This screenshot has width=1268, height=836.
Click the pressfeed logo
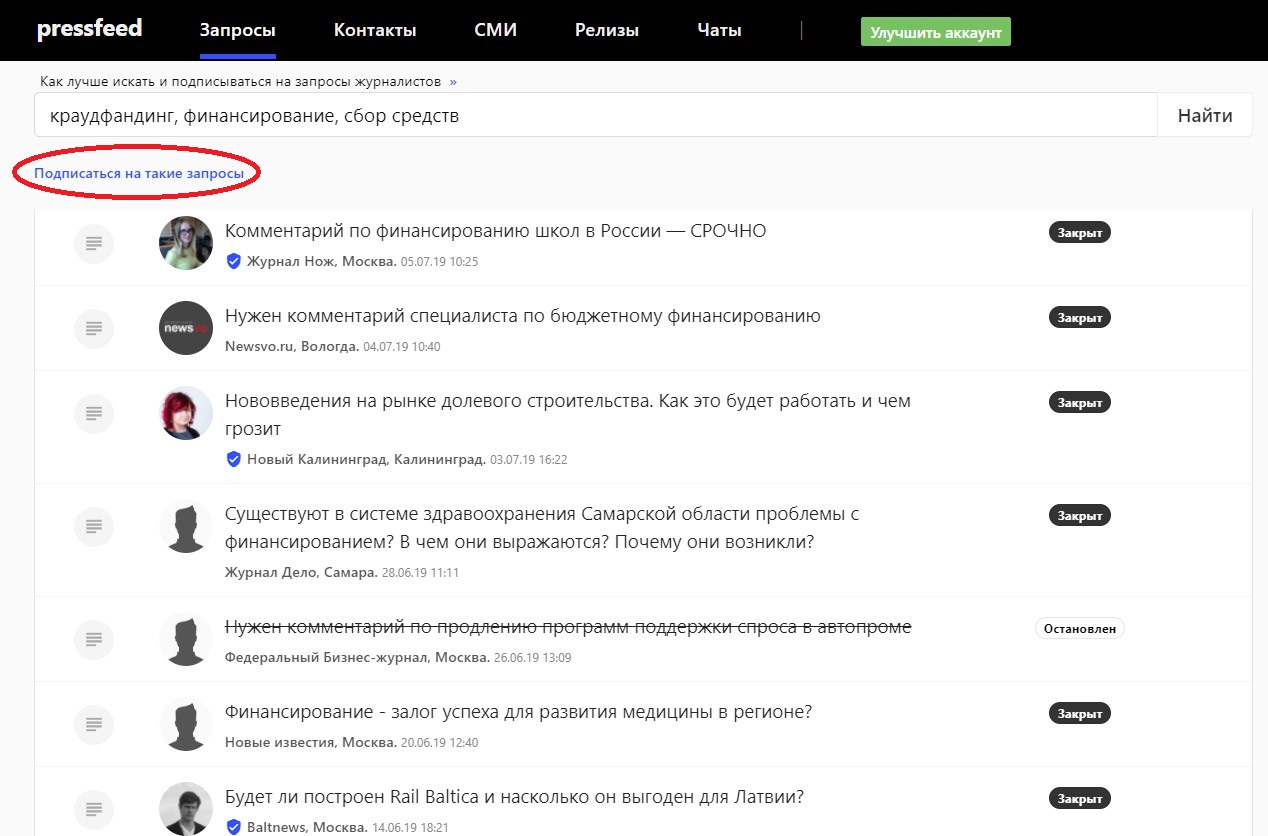[x=89, y=29]
